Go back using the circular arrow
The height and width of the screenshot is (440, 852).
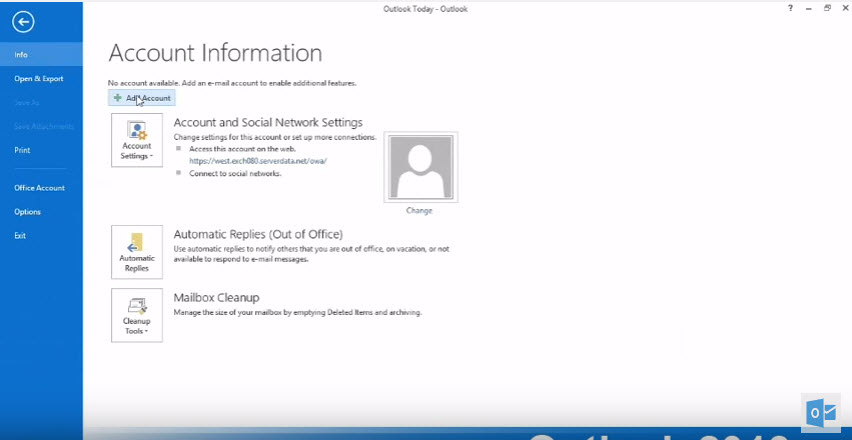[x=23, y=22]
